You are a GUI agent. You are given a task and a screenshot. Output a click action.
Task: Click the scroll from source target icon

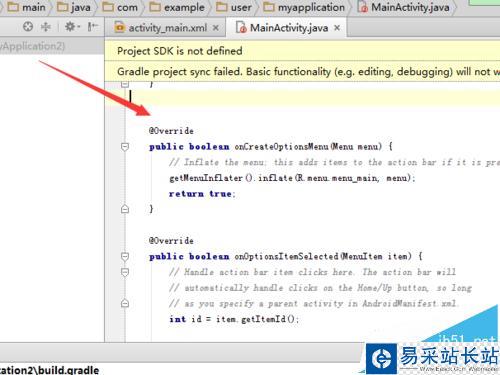28,27
